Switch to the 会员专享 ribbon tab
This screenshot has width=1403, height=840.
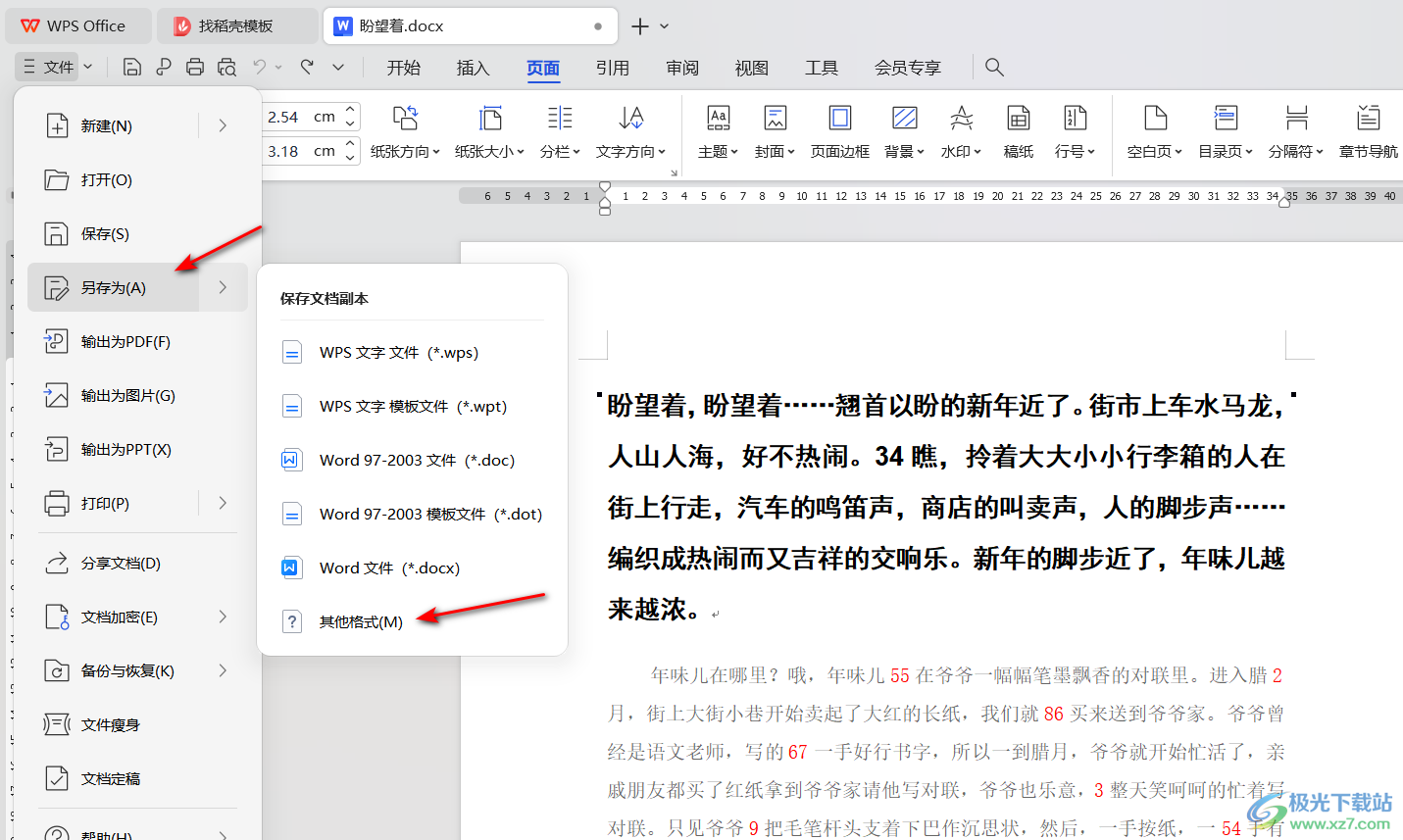[907, 68]
